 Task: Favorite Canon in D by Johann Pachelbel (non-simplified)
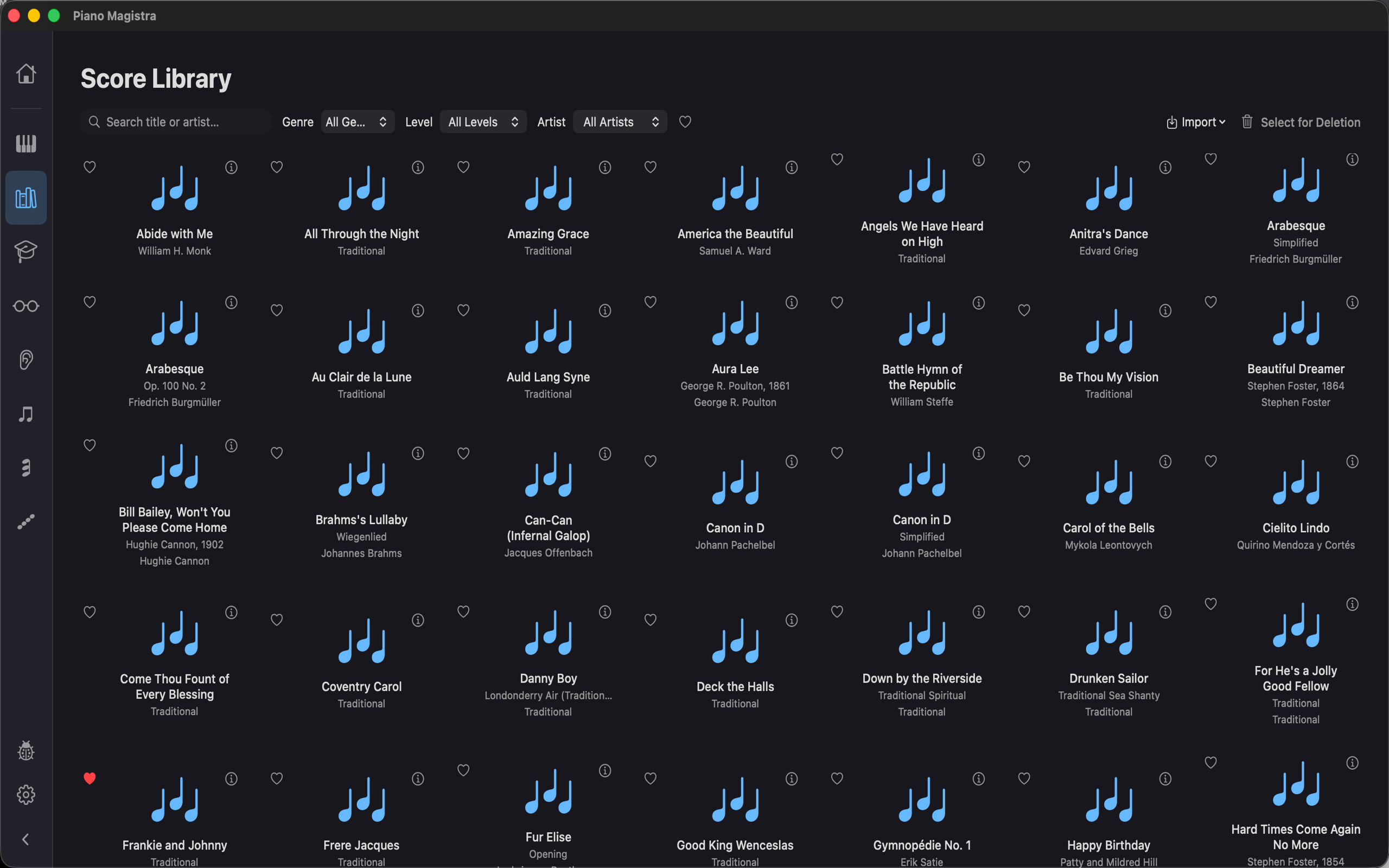coord(651,462)
